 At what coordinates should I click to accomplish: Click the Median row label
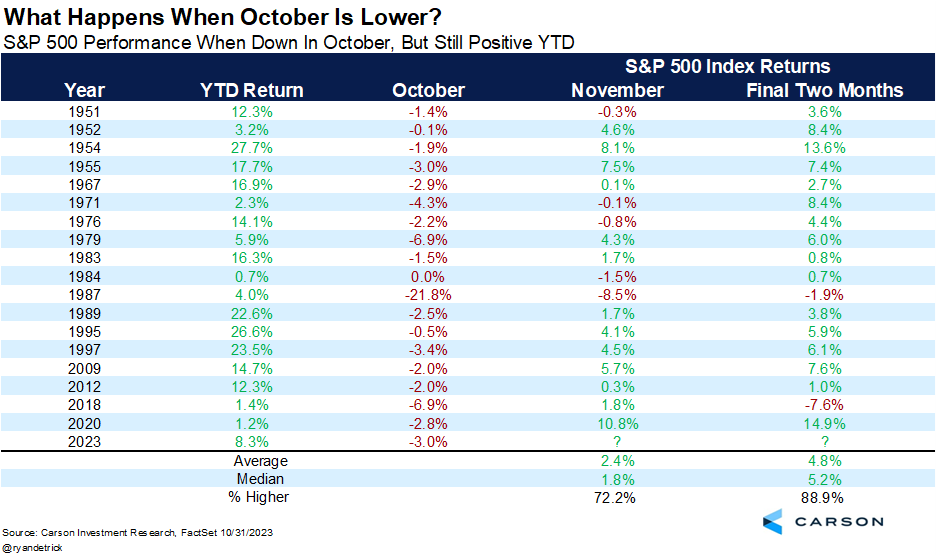261,479
